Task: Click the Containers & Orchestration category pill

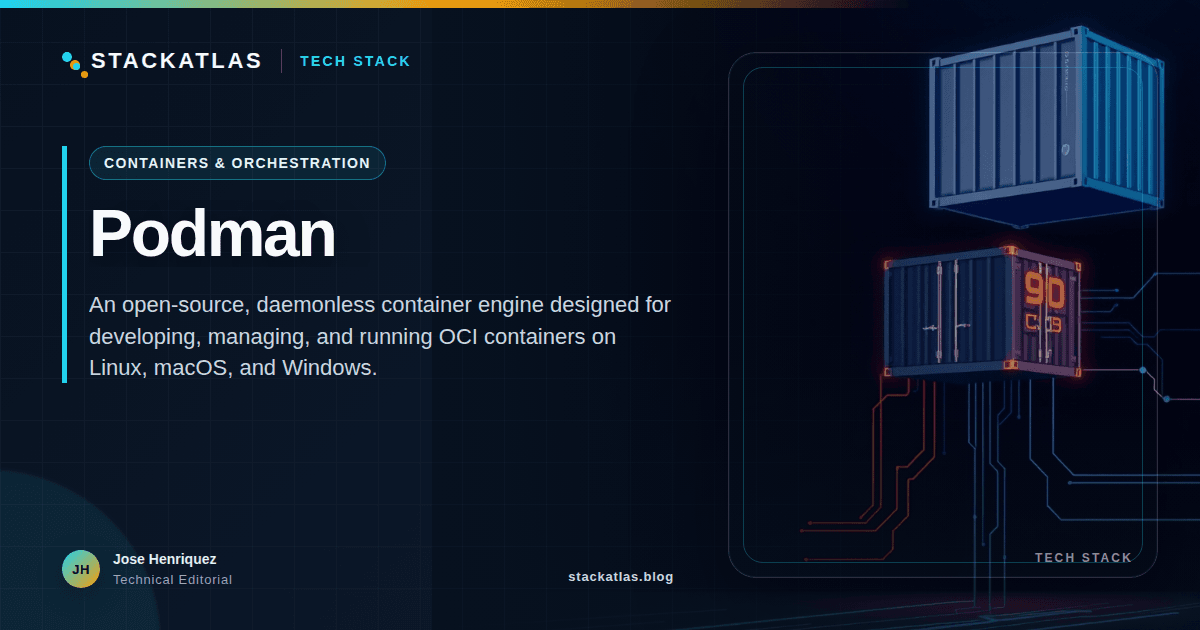Action: point(237,163)
